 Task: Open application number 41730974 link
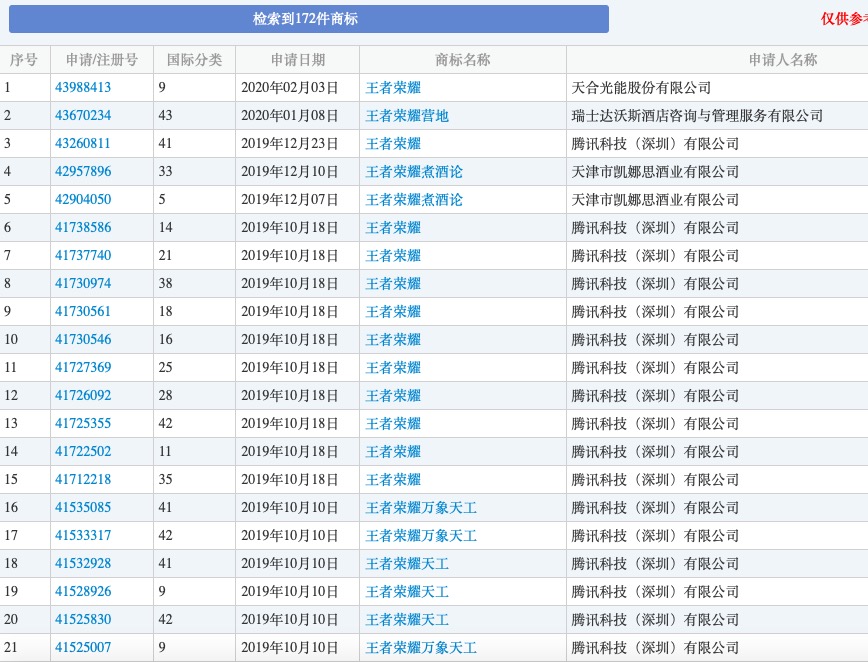[83, 284]
